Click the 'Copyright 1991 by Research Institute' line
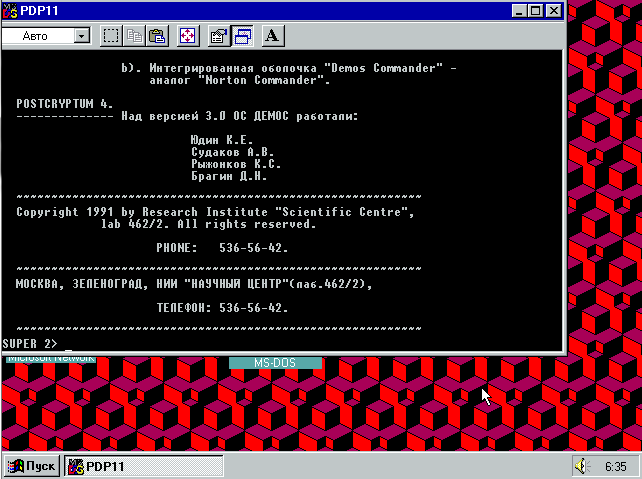 pos(215,212)
